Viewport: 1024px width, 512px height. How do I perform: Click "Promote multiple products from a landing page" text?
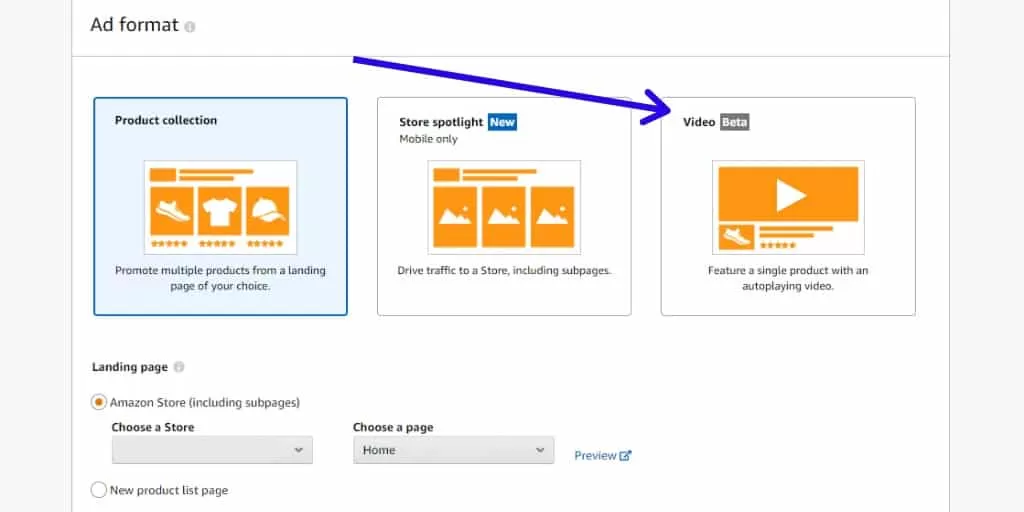tap(220, 278)
